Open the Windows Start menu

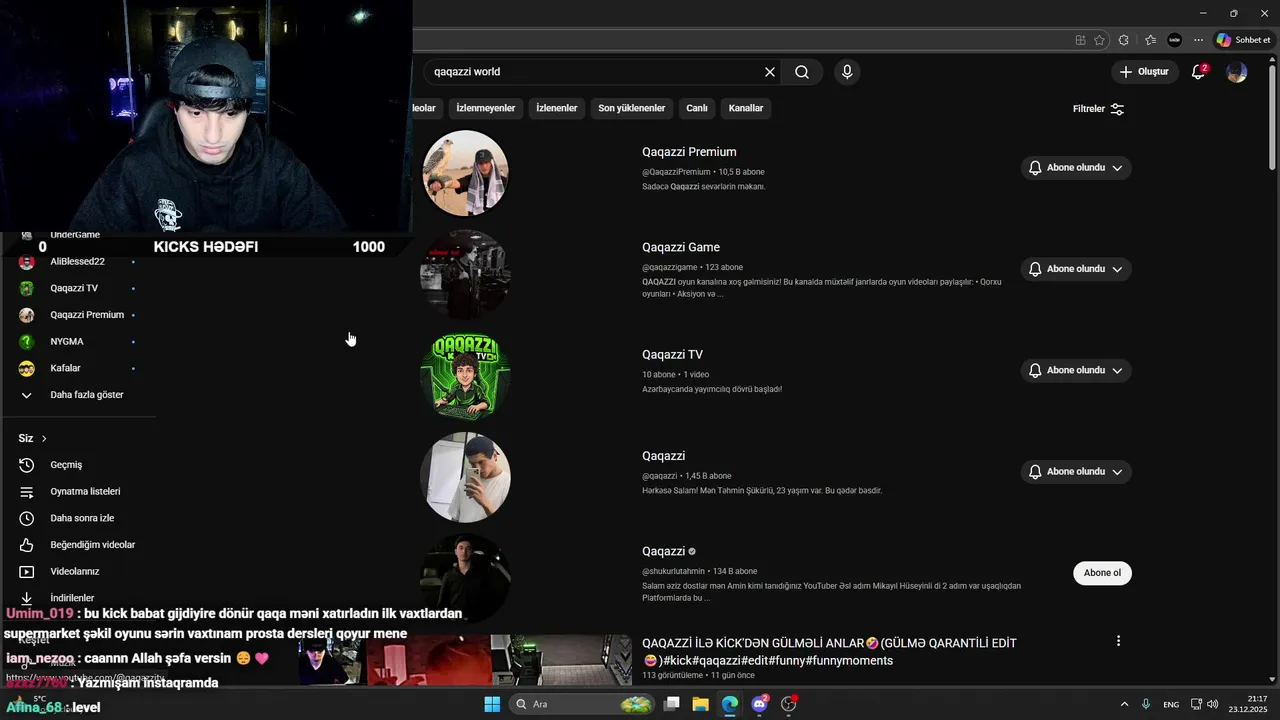point(492,704)
